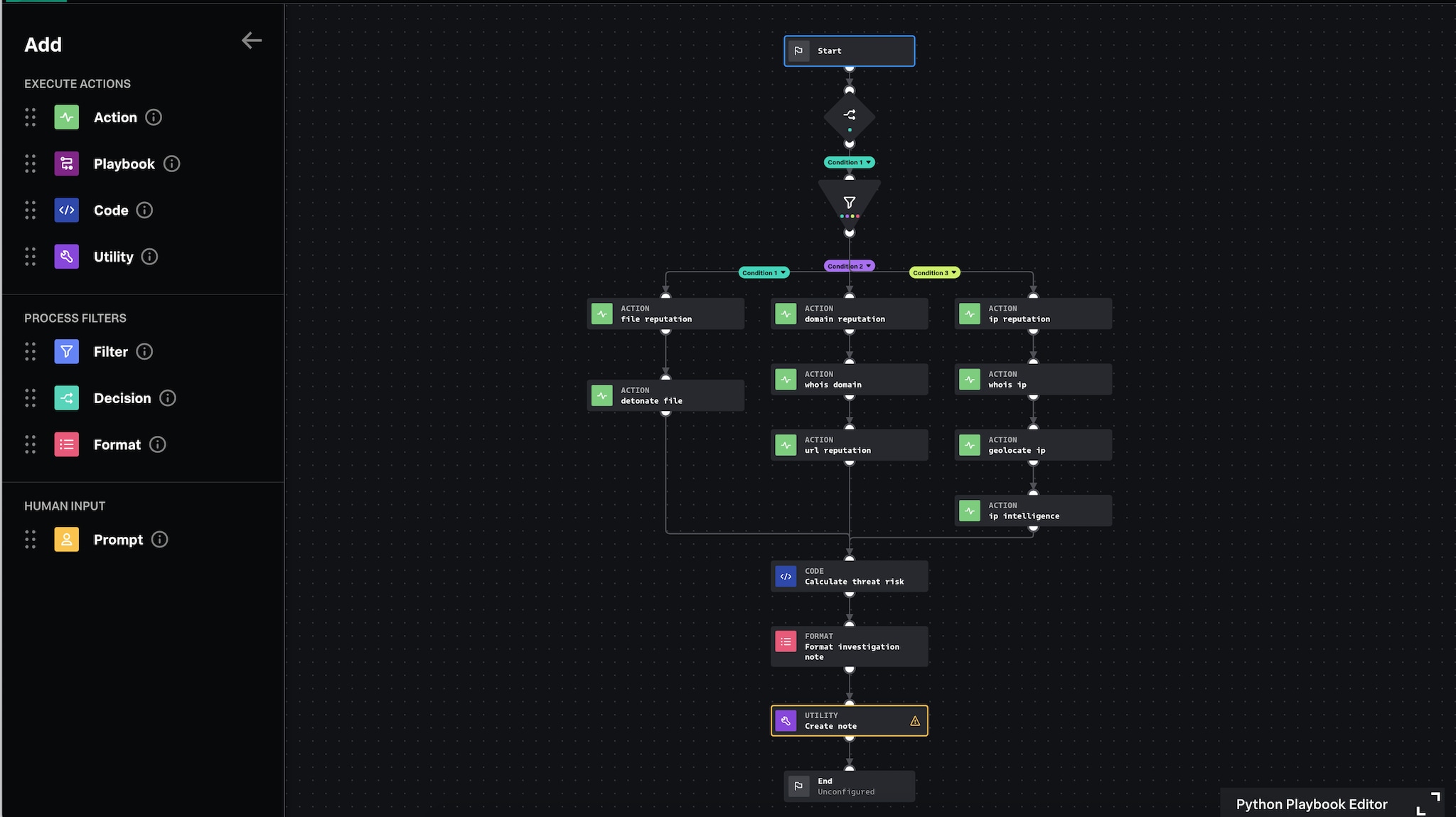Collapse the Add panel with back arrow
Image resolution: width=1456 pixels, height=817 pixels.
pos(252,41)
